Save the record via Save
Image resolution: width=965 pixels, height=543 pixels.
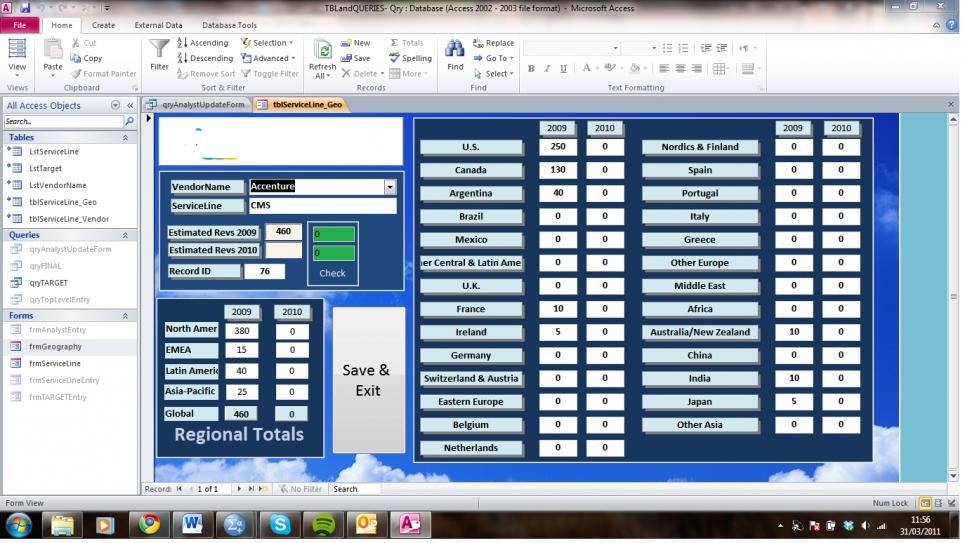[356, 58]
